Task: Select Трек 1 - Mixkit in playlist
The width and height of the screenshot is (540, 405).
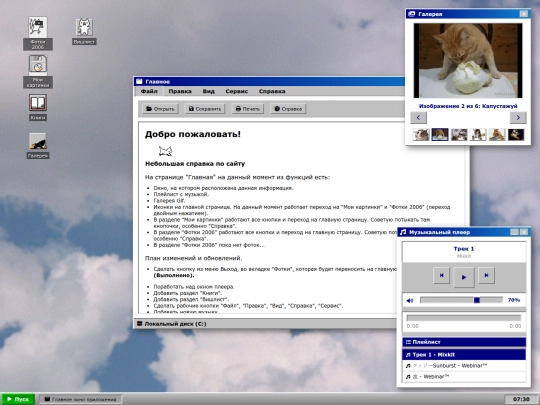Action: coord(464,354)
